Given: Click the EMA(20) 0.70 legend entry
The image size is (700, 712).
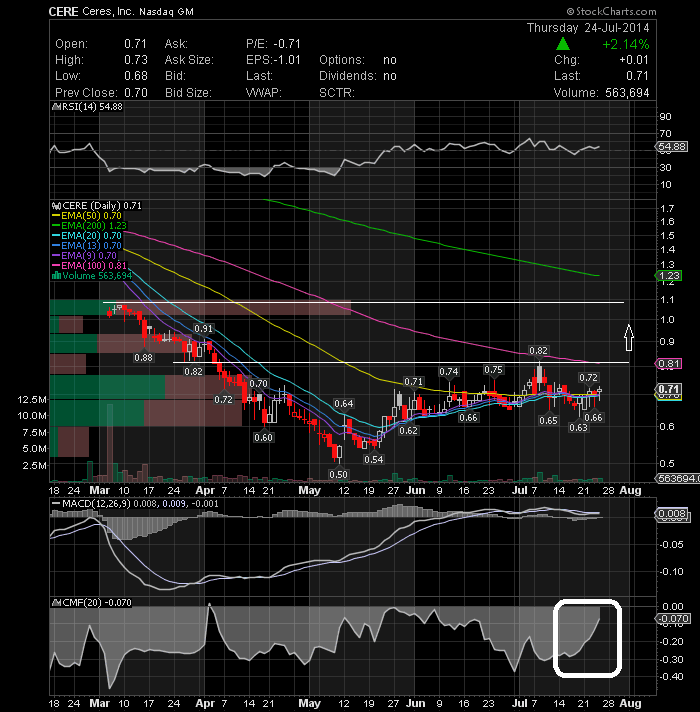Looking at the screenshot, I should [x=87, y=236].
